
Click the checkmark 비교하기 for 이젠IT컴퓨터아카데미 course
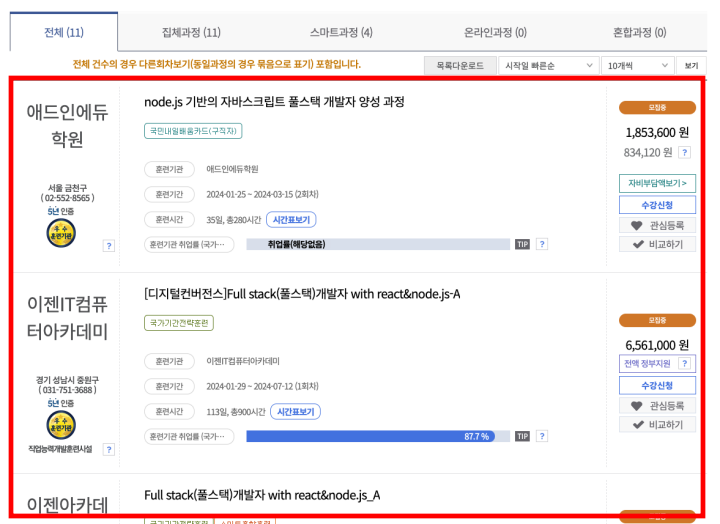click(657, 425)
